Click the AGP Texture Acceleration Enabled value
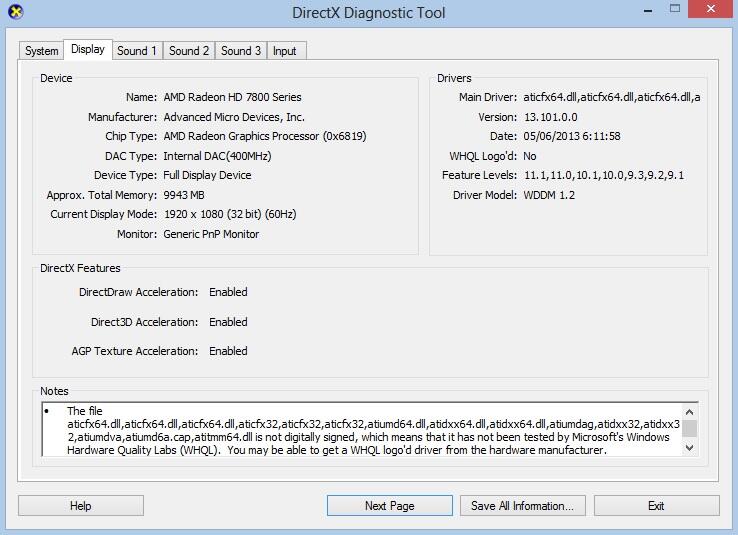Viewport: 738px width, 535px height. [x=228, y=351]
